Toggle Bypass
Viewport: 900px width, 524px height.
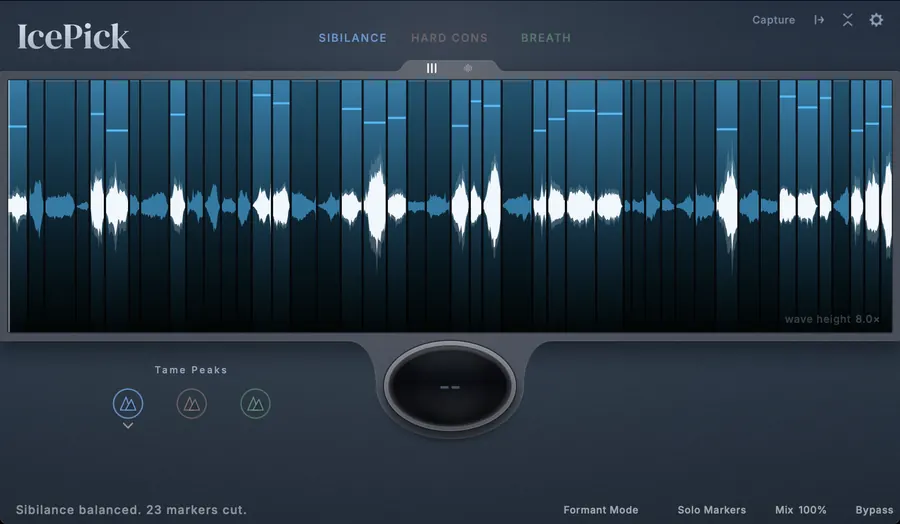point(874,510)
